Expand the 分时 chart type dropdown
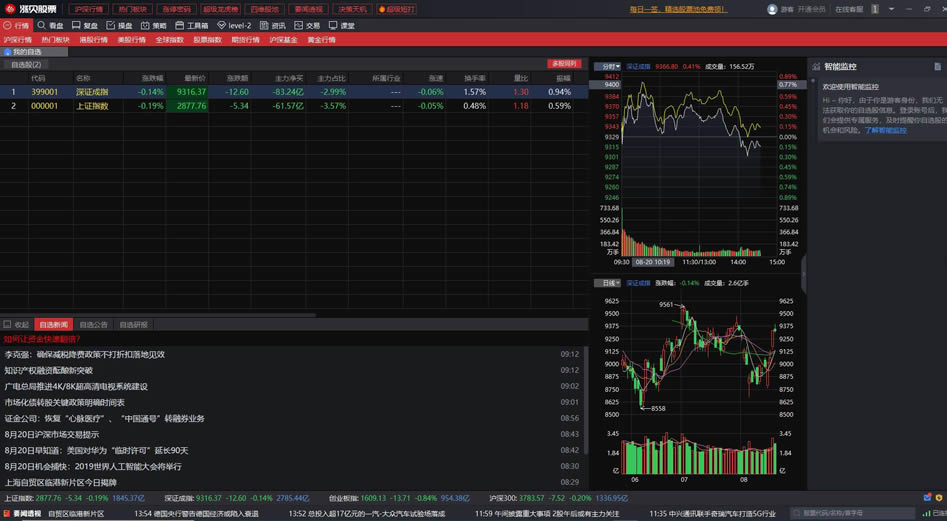This screenshot has width=947, height=521. point(608,66)
